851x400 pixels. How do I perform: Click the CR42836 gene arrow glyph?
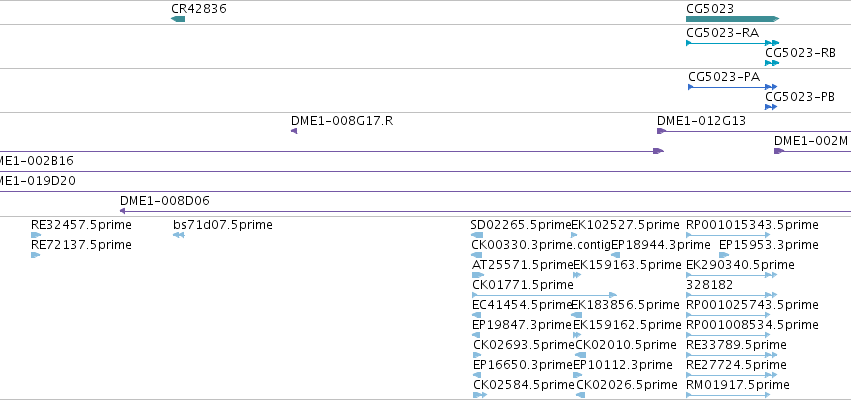pos(178,19)
